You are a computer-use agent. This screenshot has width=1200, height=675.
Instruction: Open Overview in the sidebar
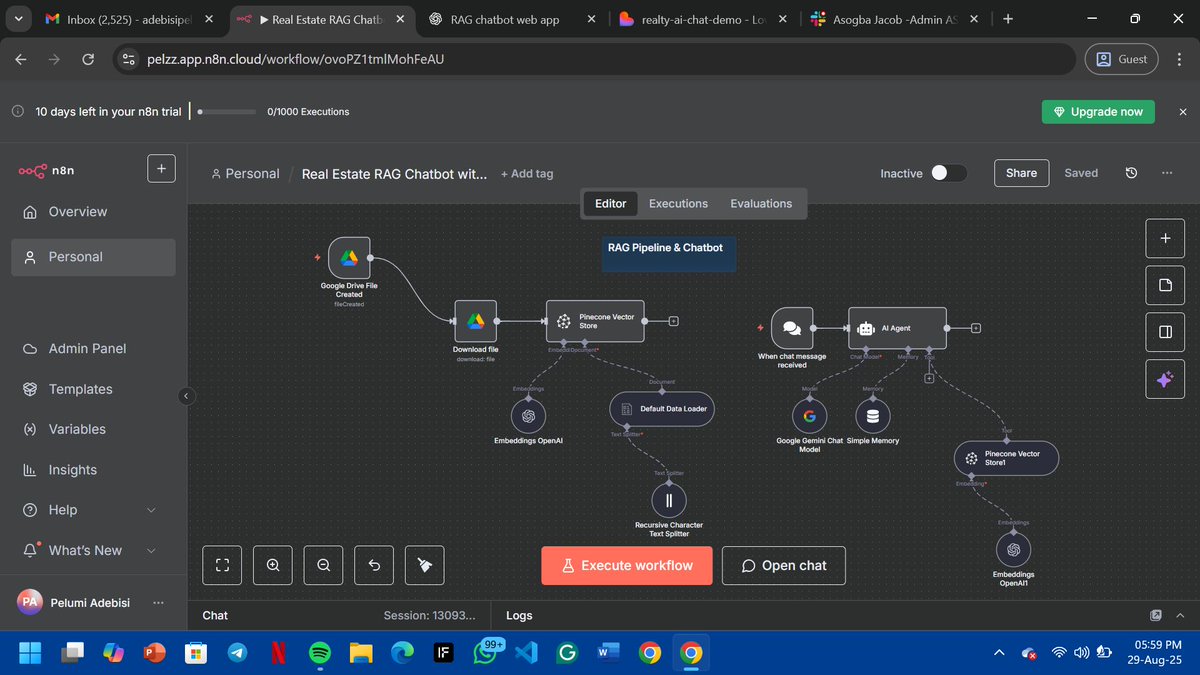click(x=94, y=212)
